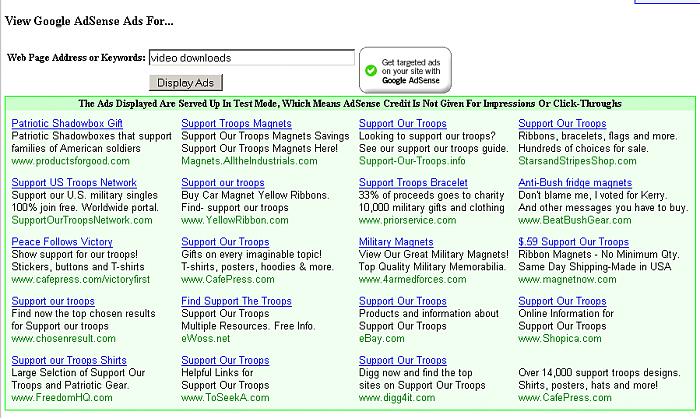Click 'Over 14,000 support troops designs' text

coord(599,373)
